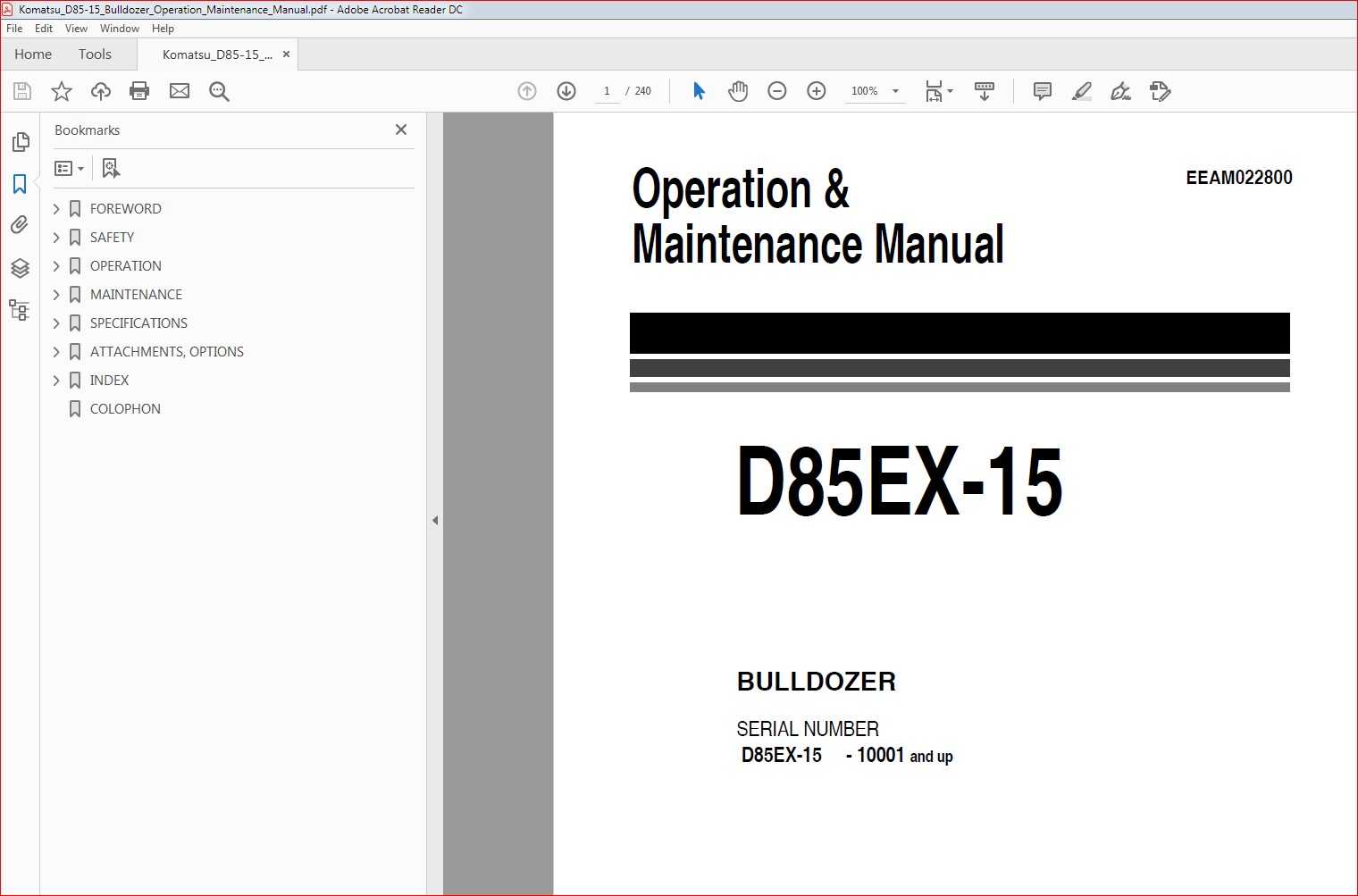Screen dimensions: 1358x896
Task: Open the Help menu
Action: point(163,29)
